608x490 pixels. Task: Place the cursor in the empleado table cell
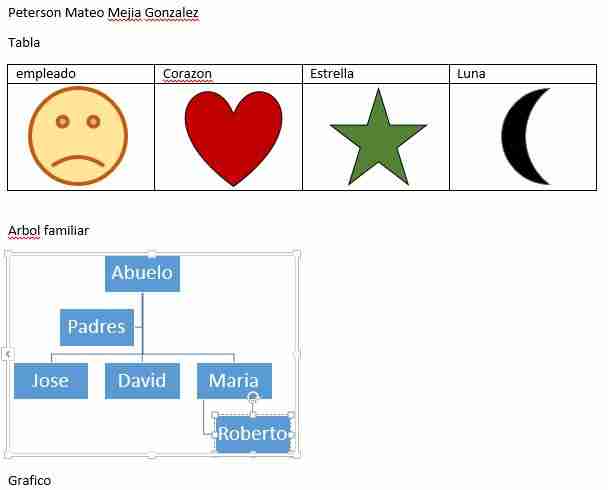point(81,74)
